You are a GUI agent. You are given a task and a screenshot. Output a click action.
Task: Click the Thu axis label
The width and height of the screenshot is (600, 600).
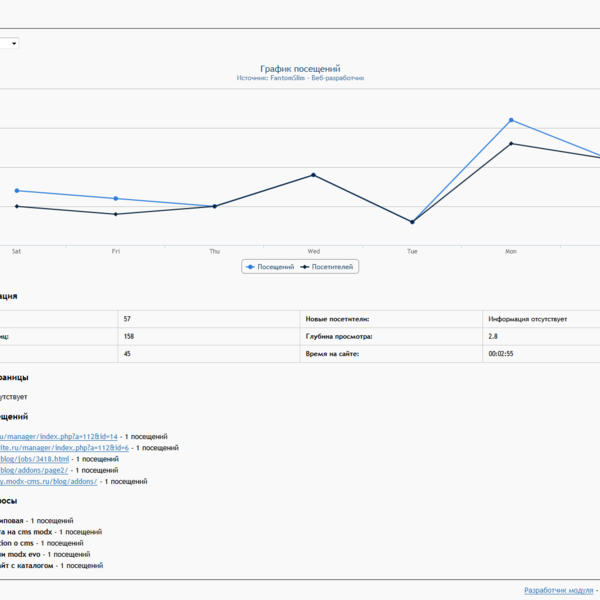click(x=214, y=251)
